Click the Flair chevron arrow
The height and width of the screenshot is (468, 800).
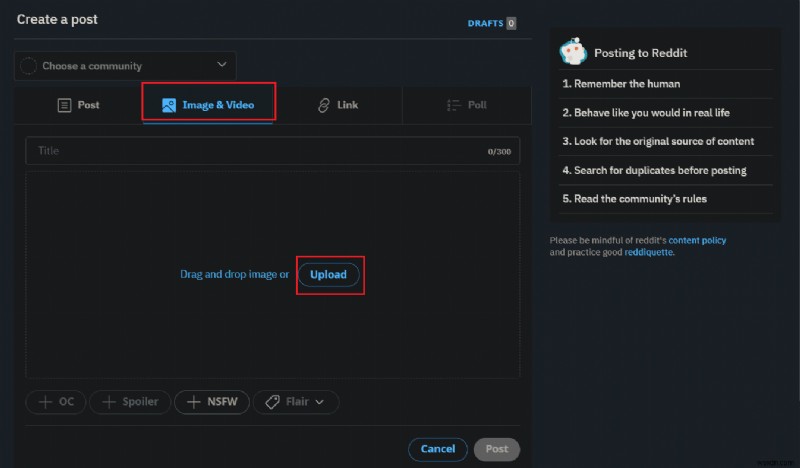319,402
